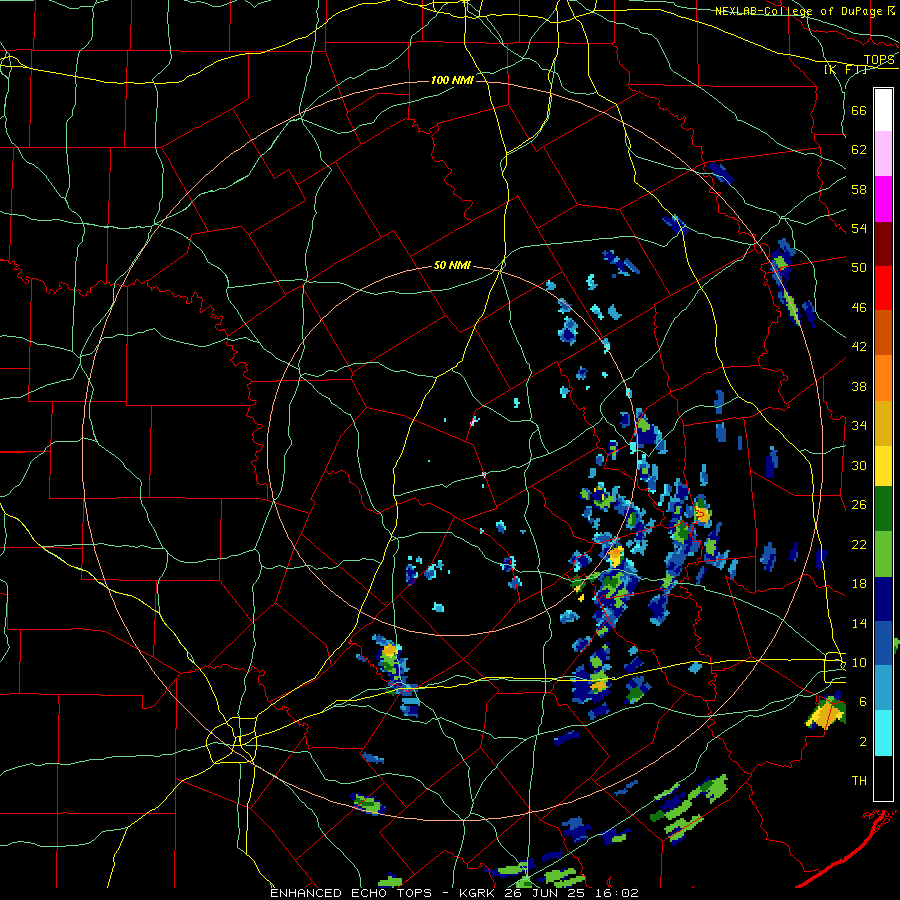Click the legend value "14"
Screen dimensions: 900x900
click(859, 623)
